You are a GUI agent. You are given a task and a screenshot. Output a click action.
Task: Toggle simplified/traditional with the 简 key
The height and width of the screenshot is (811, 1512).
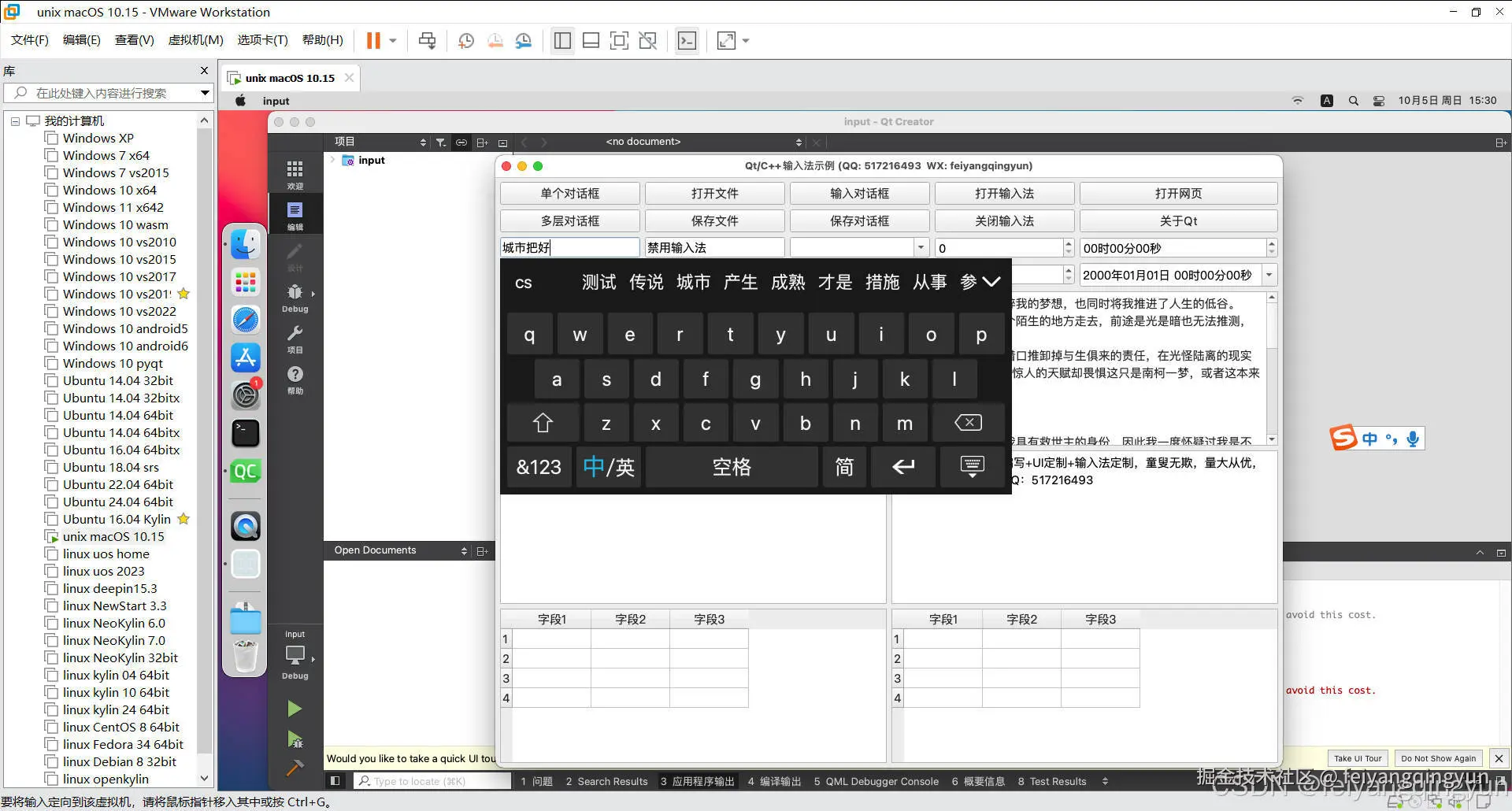(843, 466)
